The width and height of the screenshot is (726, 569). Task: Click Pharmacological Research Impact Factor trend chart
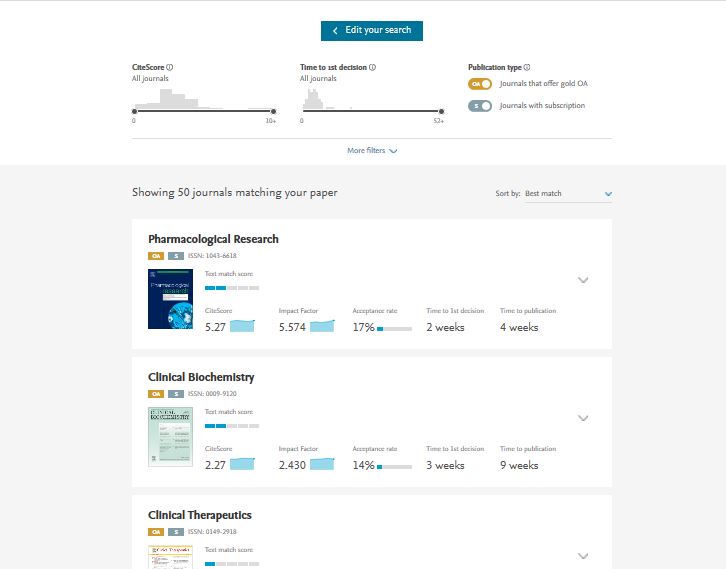click(322, 326)
